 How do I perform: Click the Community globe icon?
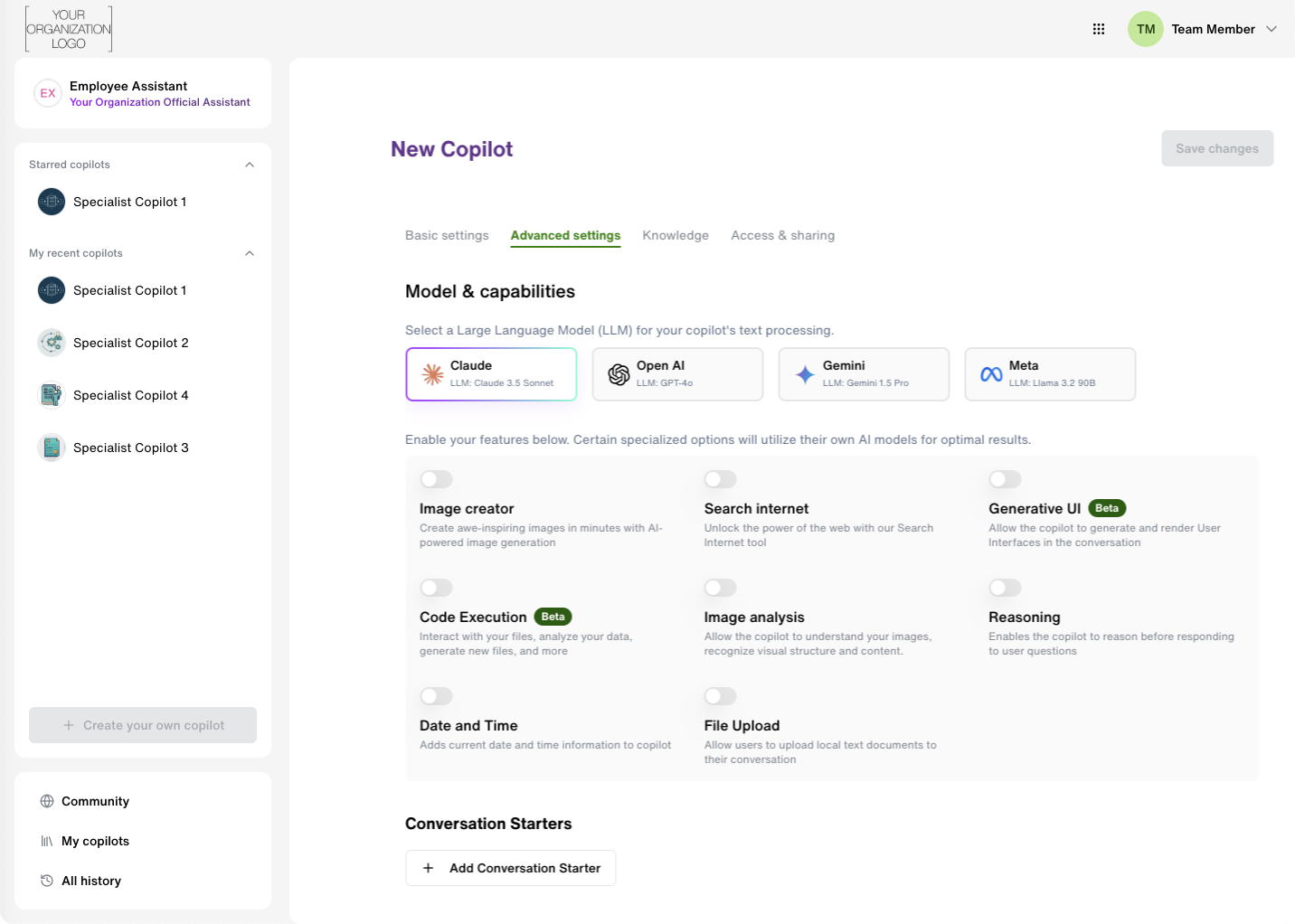[47, 801]
